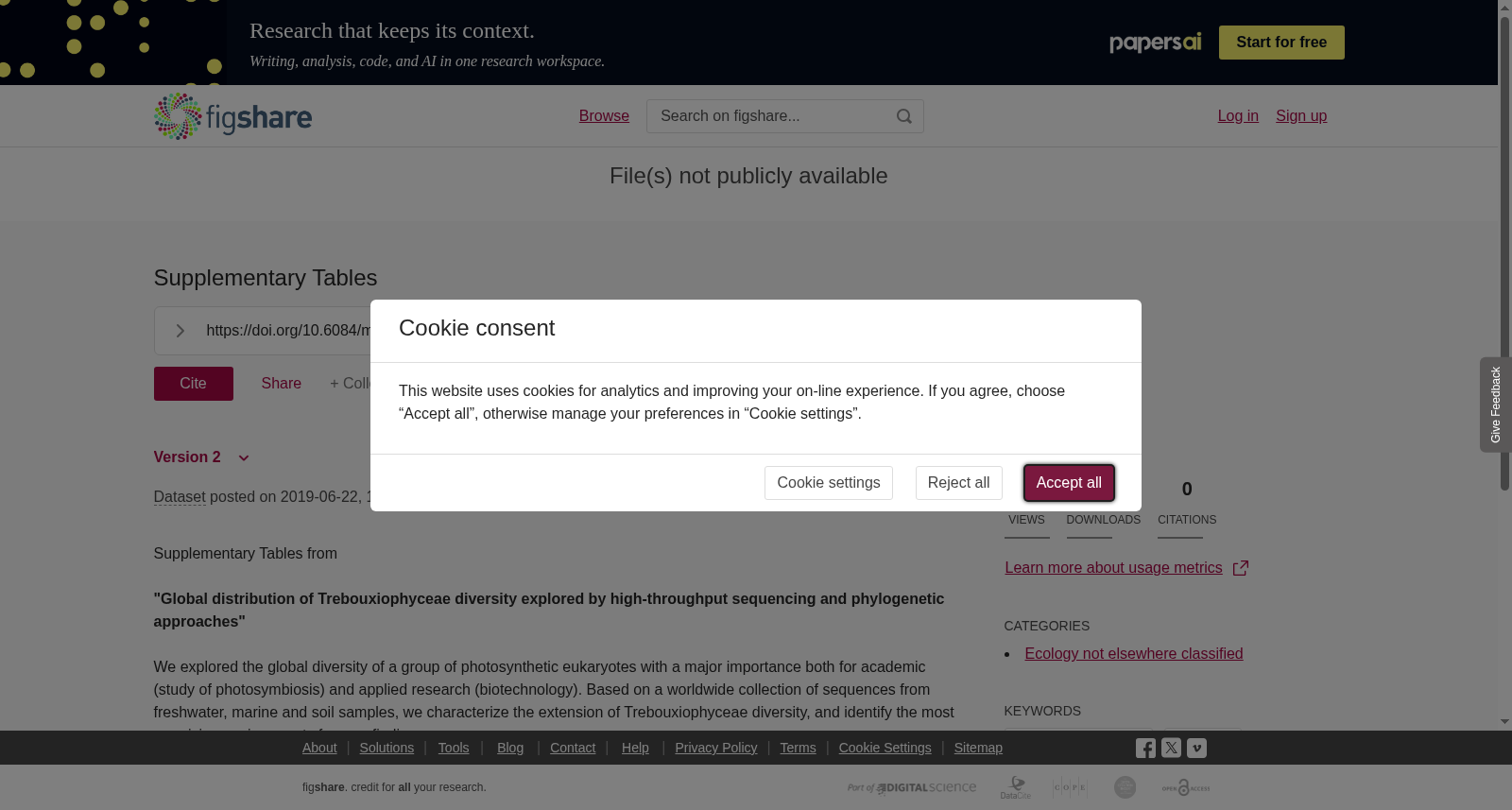Click the Solutions footer link
Viewport: 1512px width, 810px height.
(x=387, y=748)
